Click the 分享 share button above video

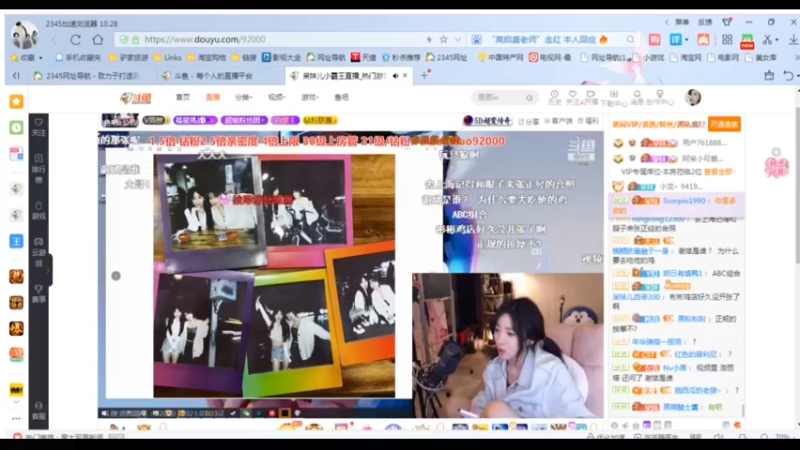coord(529,121)
